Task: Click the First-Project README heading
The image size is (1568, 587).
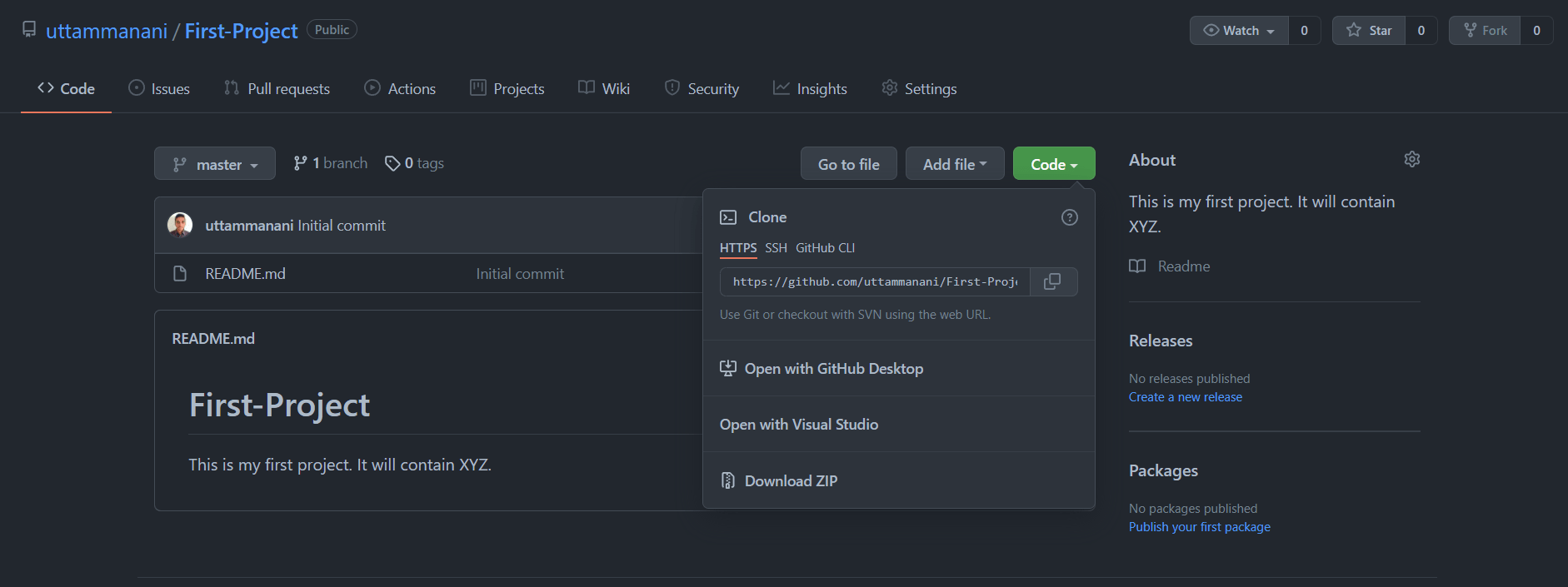Action: point(279,405)
